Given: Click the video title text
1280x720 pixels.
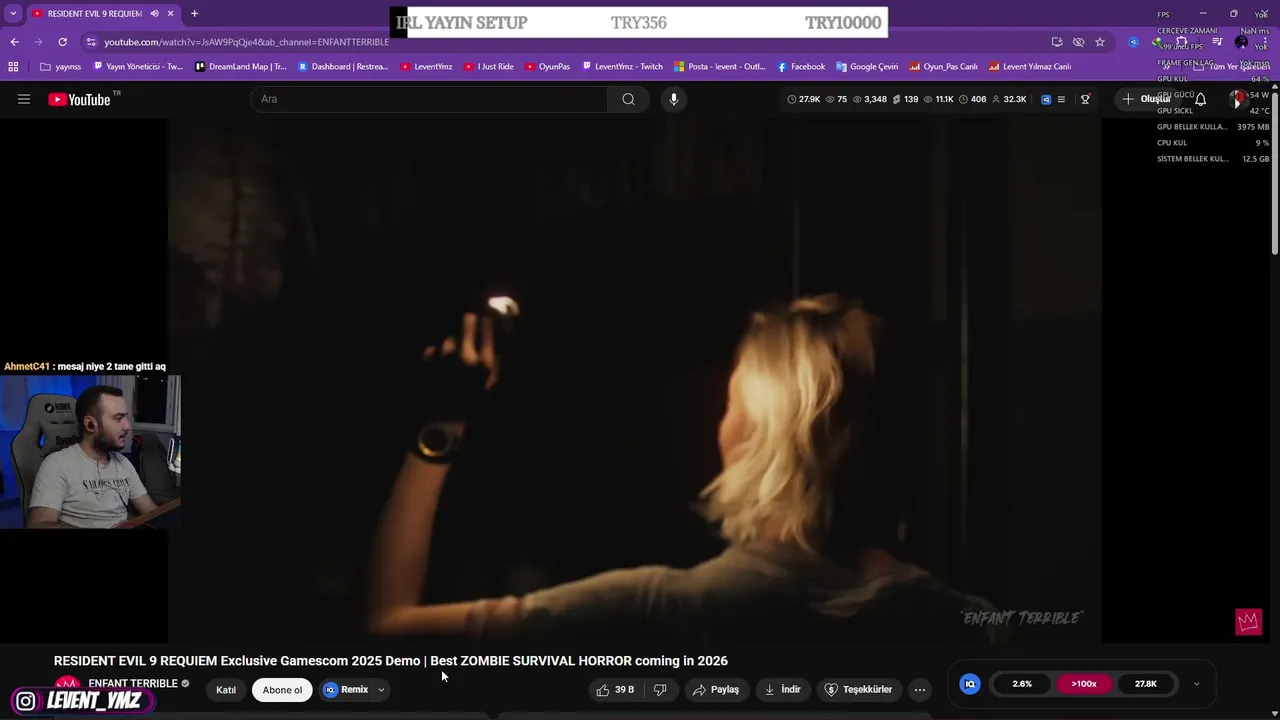Looking at the screenshot, I should tap(390, 661).
